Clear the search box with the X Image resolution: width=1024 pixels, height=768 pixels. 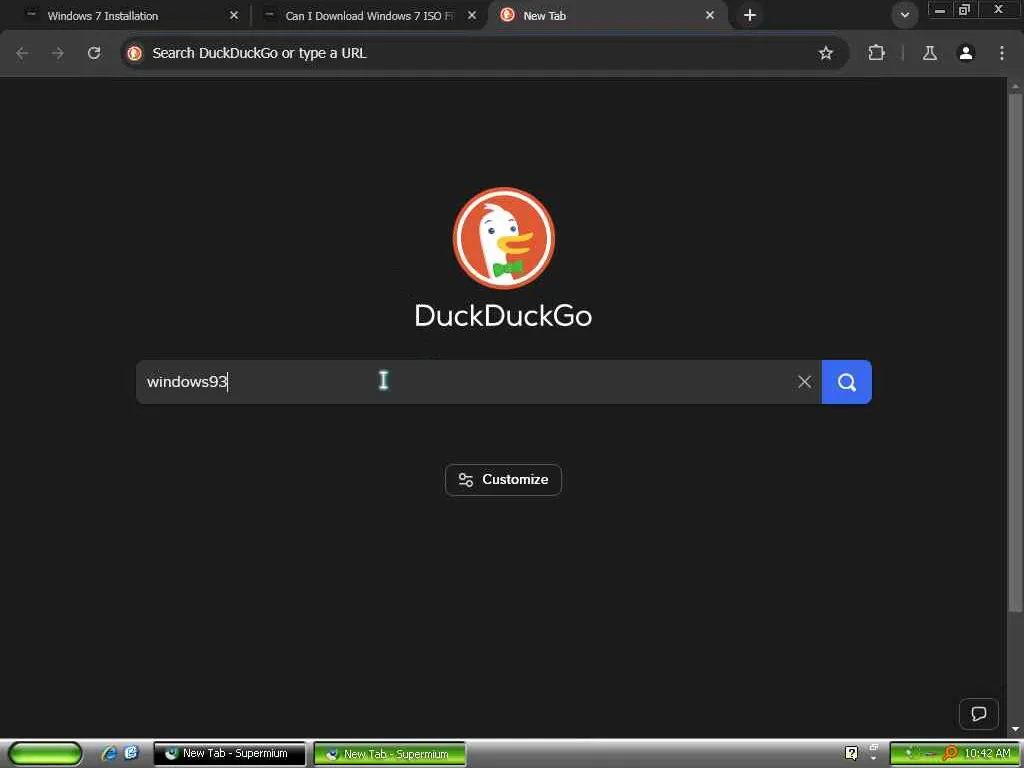pos(805,382)
